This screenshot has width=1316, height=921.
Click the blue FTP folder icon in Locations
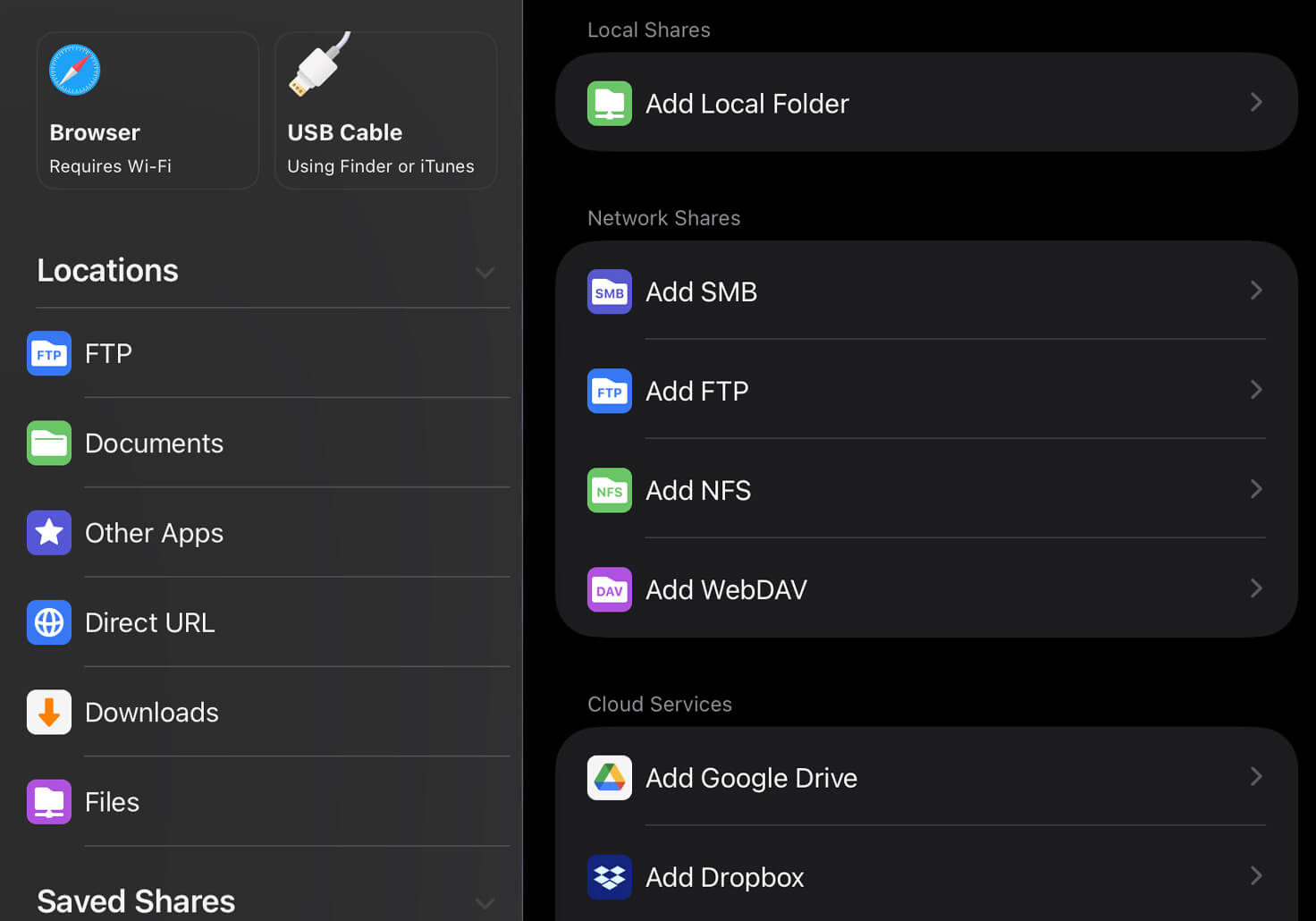49,353
